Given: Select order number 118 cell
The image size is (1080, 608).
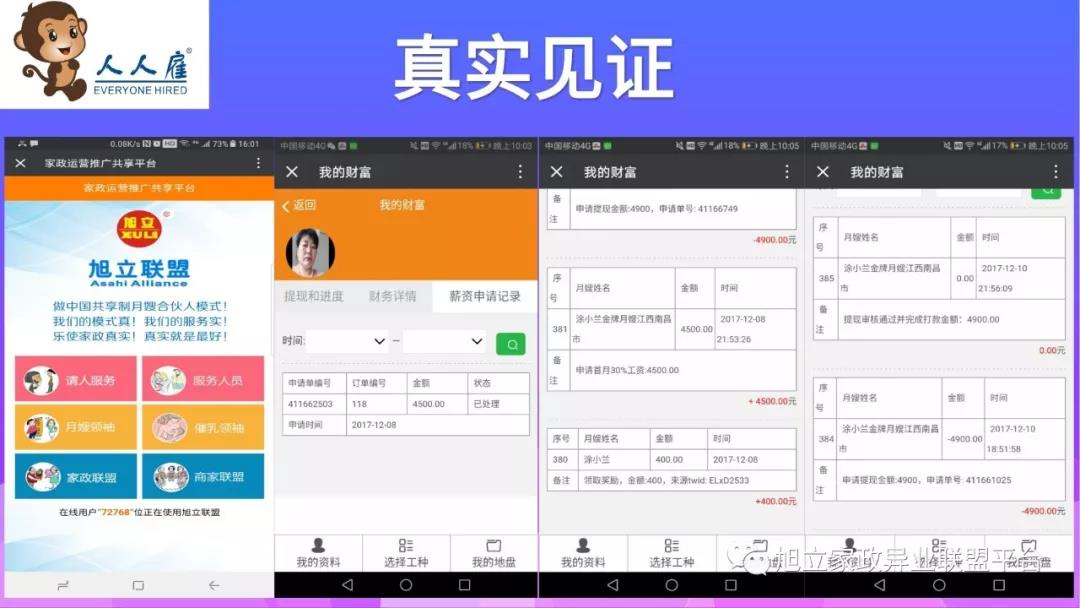Looking at the screenshot, I should tap(376, 404).
